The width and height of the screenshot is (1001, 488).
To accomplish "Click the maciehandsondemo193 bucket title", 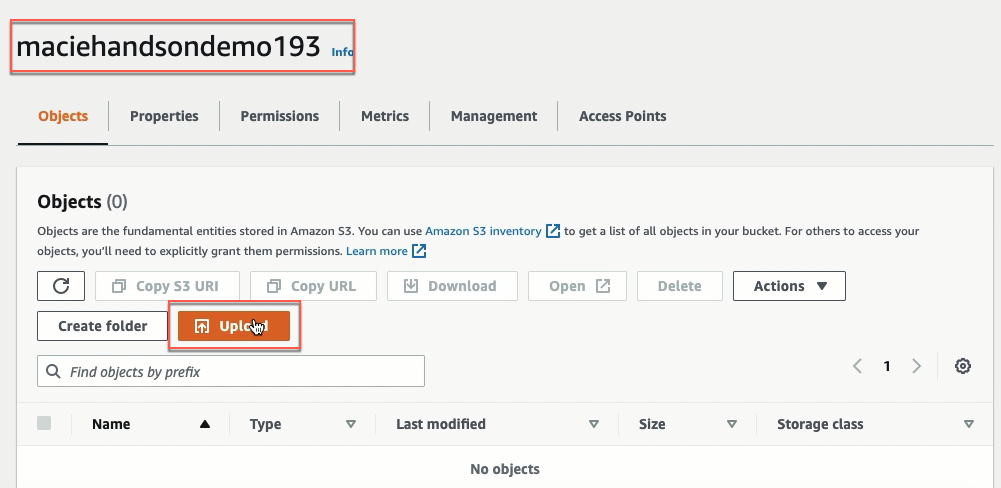I will (x=169, y=47).
